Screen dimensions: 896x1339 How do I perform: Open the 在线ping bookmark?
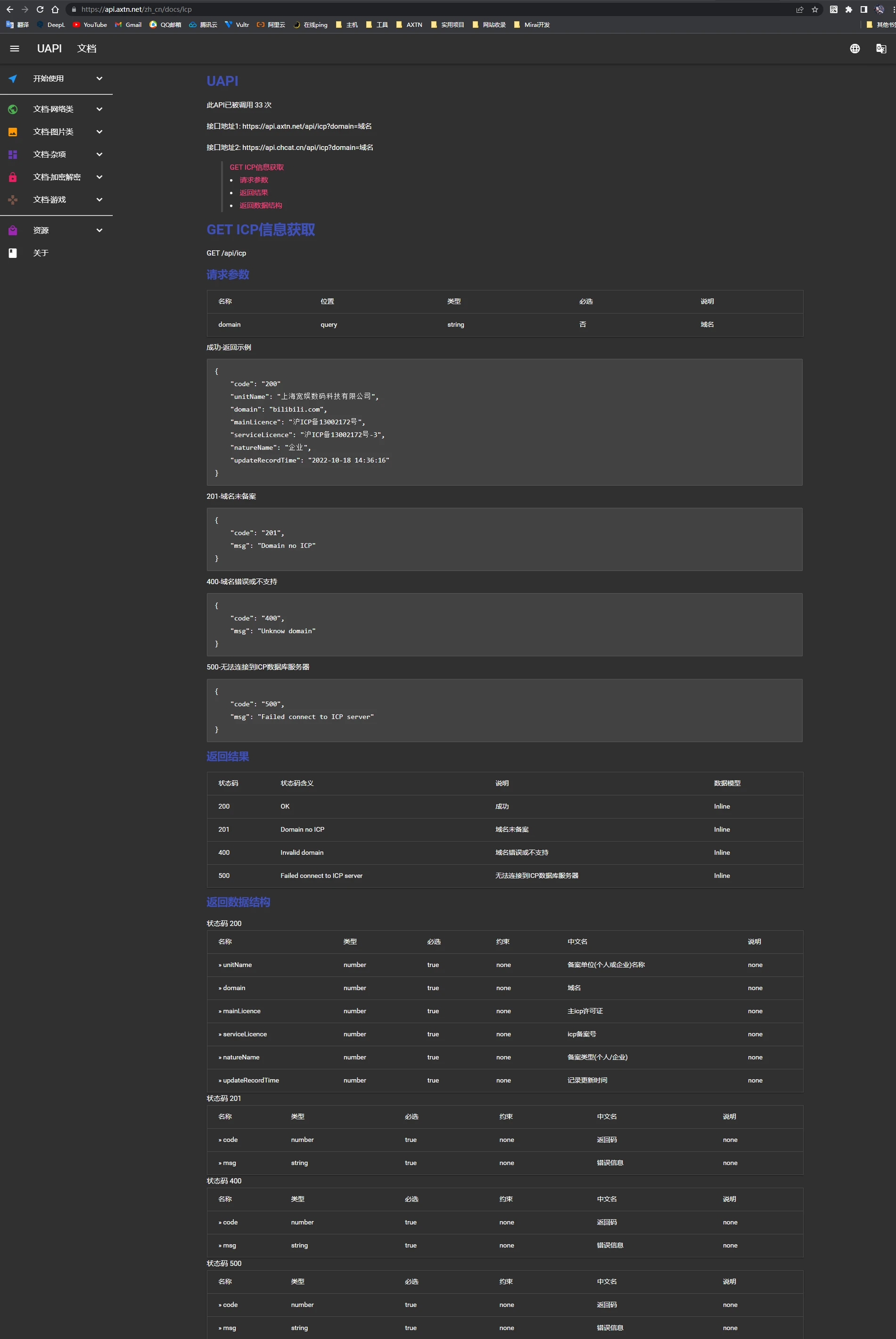pos(310,25)
